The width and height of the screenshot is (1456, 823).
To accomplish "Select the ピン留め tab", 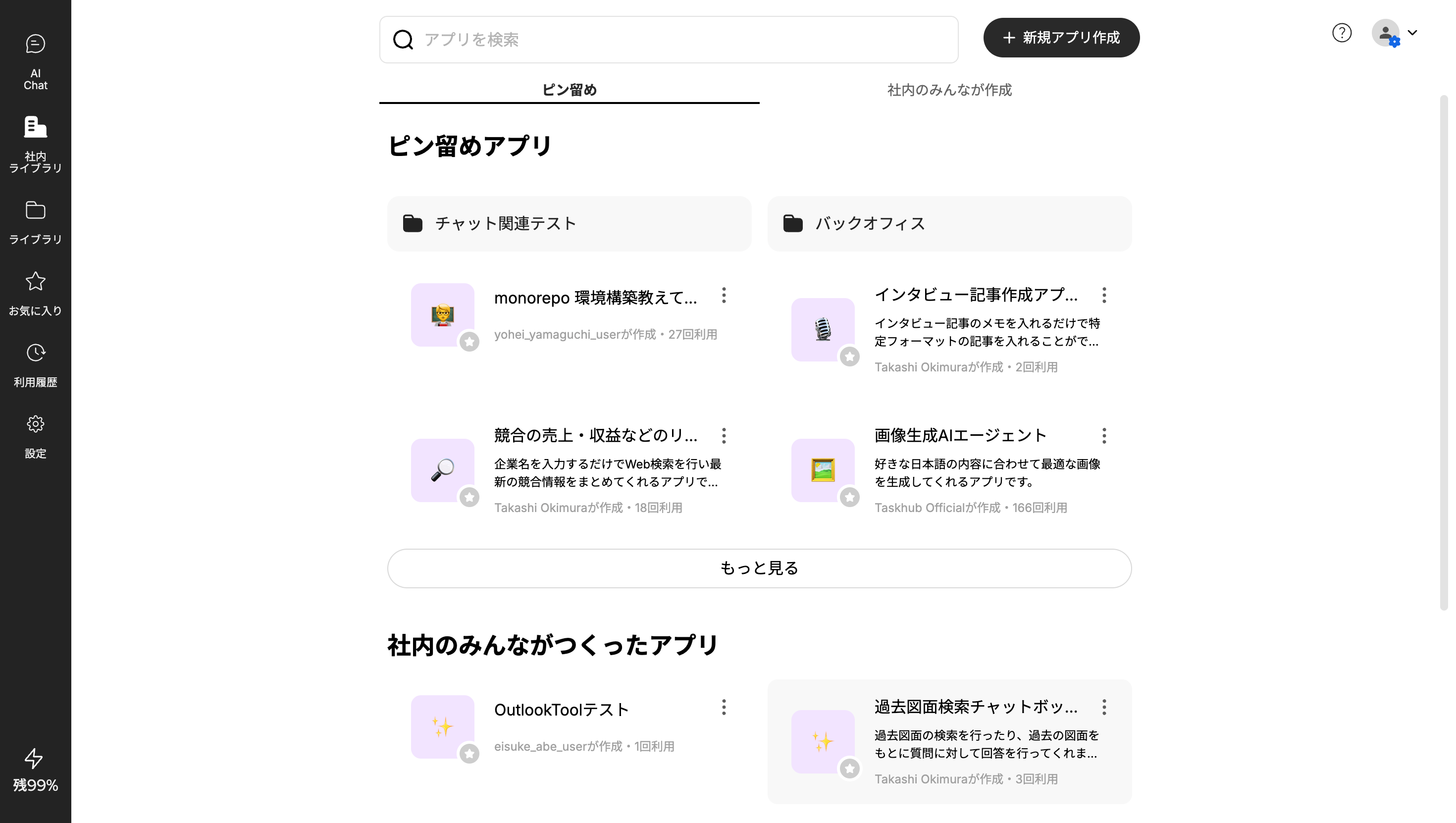I will tap(569, 90).
